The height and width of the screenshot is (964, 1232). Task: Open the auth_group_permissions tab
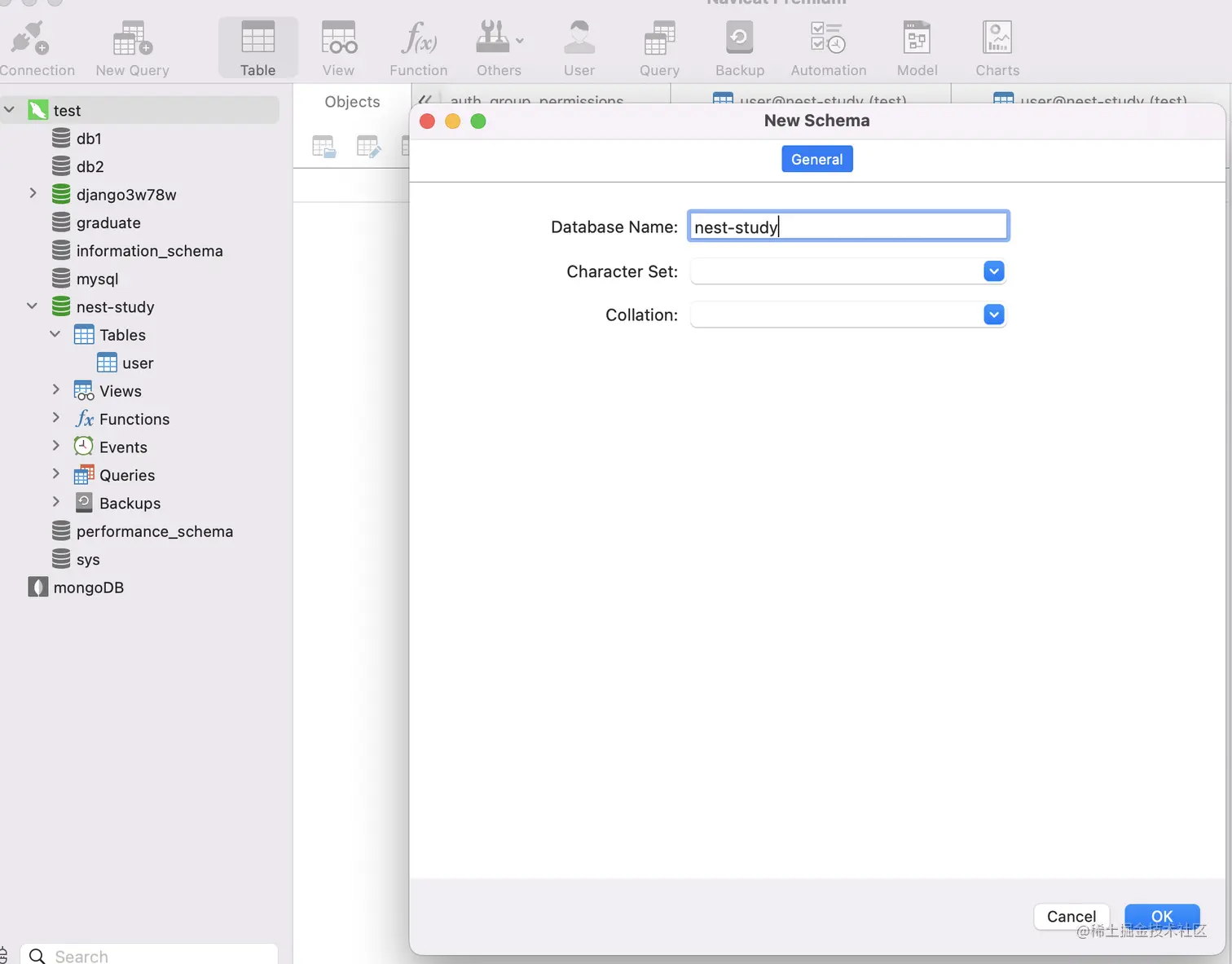(x=537, y=101)
